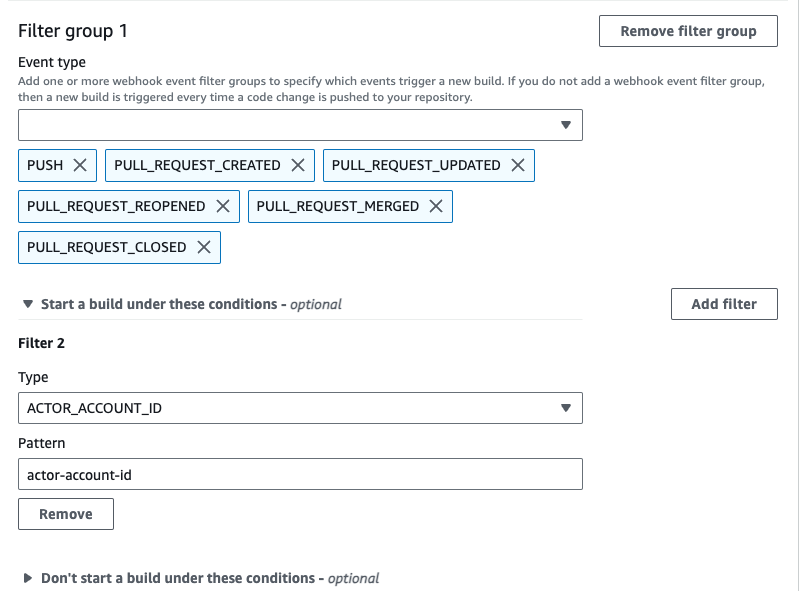799x591 pixels.
Task: Remove PULL_REQUEST_REOPENED using its X icon
Action: pyautogui.click(x=223, y=206)
